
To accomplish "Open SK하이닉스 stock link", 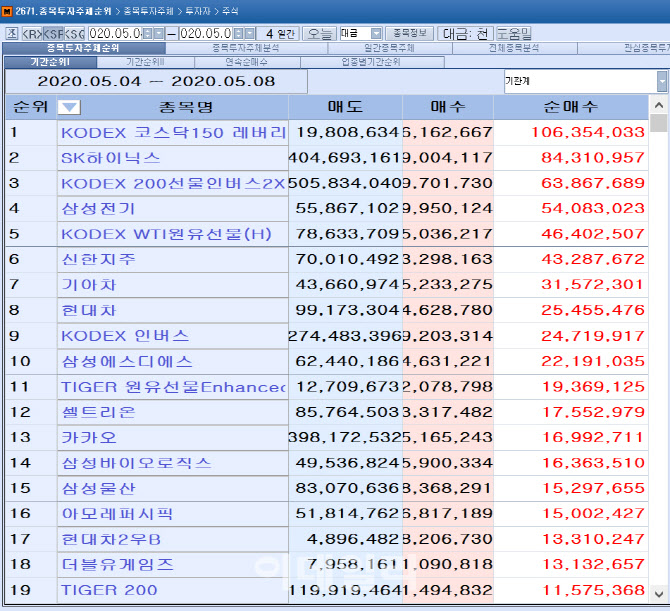I will [x=111, y=158].
